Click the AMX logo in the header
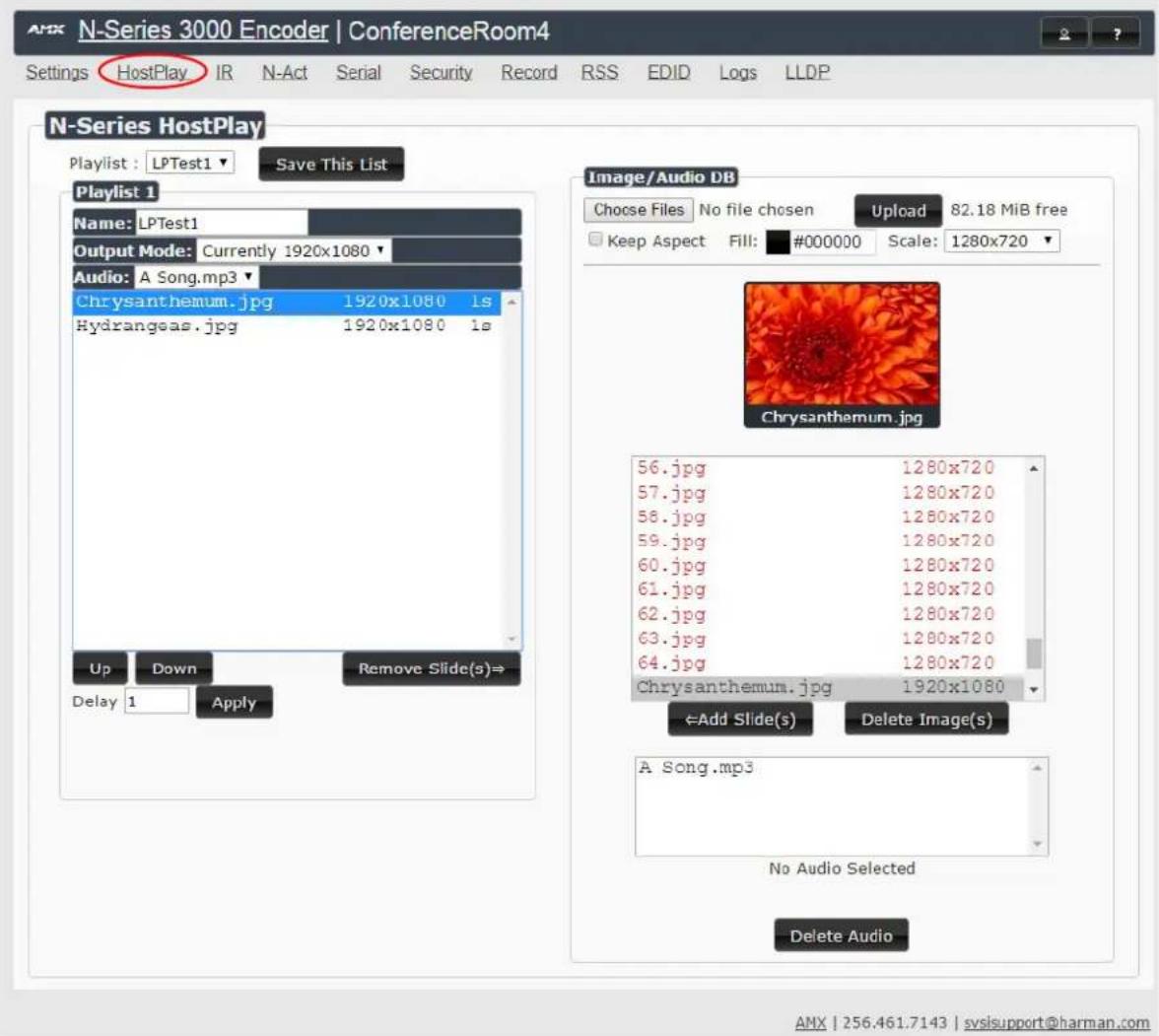1159x1036 pixels. click(45, 30)
